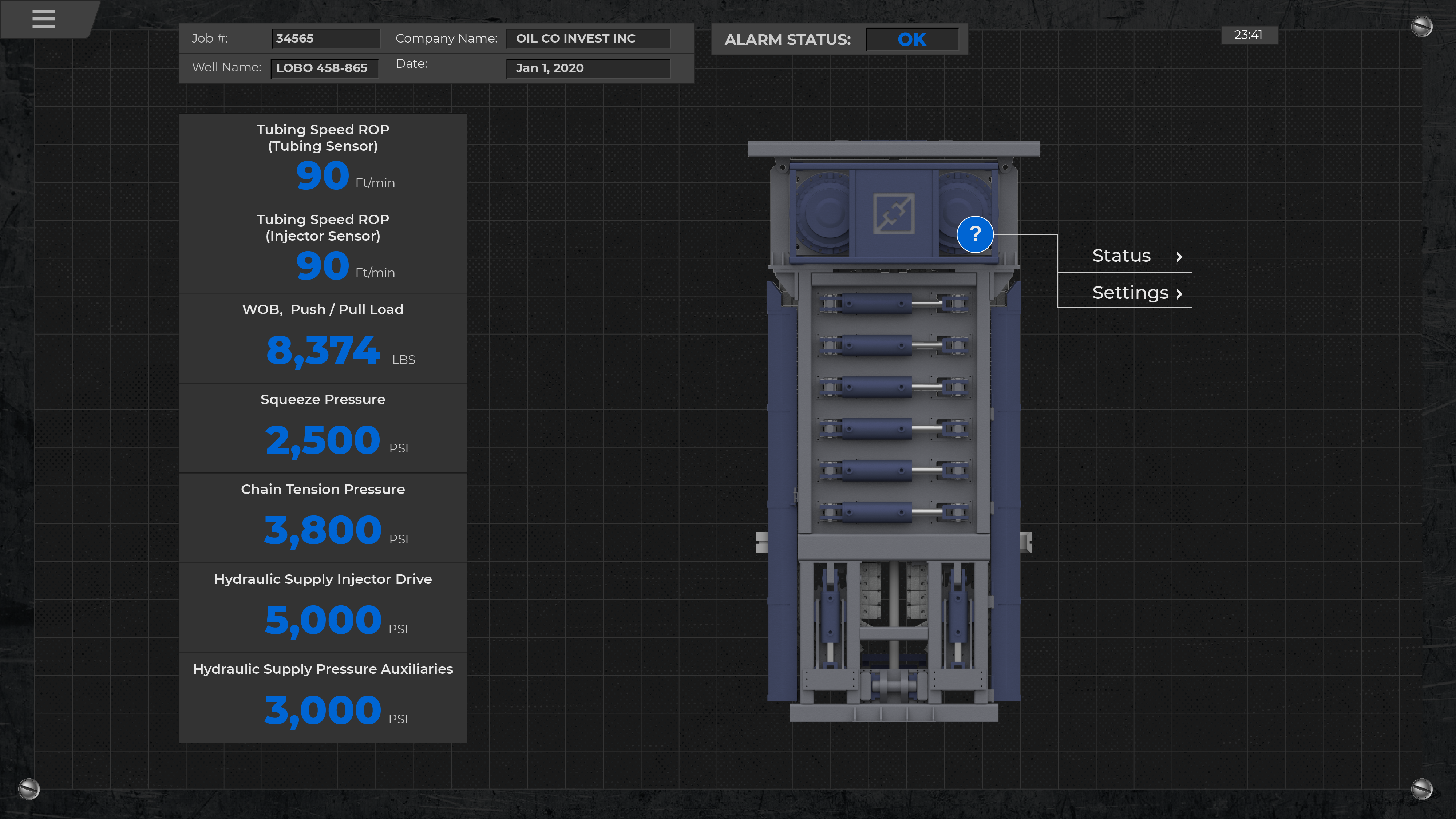1456x819 pixels.
Task: Select the Chain Tension Pressure panel
Action: [323, 517]
